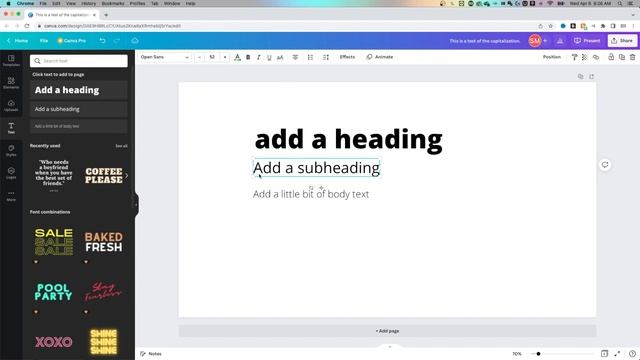Click the redo arrow in header

coord(117,41)
